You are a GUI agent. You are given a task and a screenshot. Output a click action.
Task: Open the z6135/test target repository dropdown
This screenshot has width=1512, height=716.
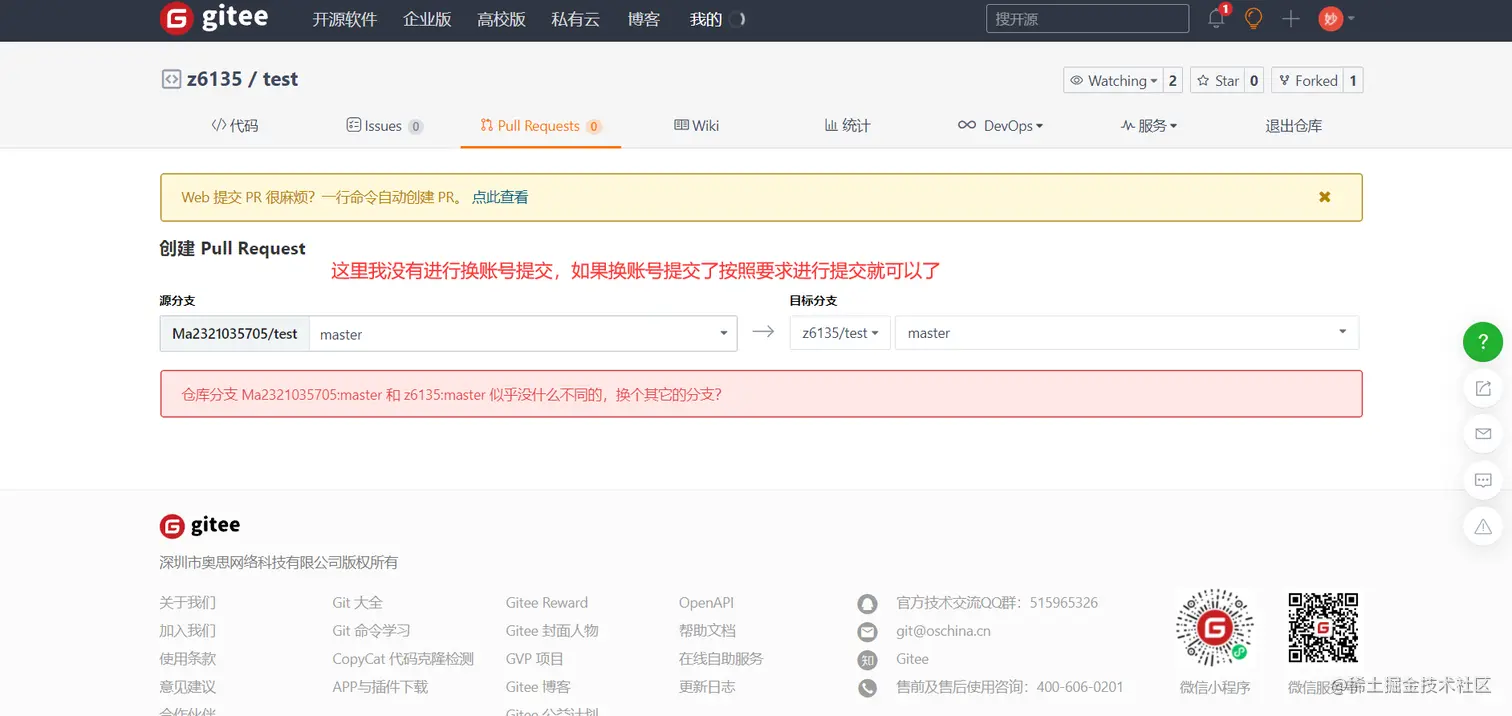840,333
